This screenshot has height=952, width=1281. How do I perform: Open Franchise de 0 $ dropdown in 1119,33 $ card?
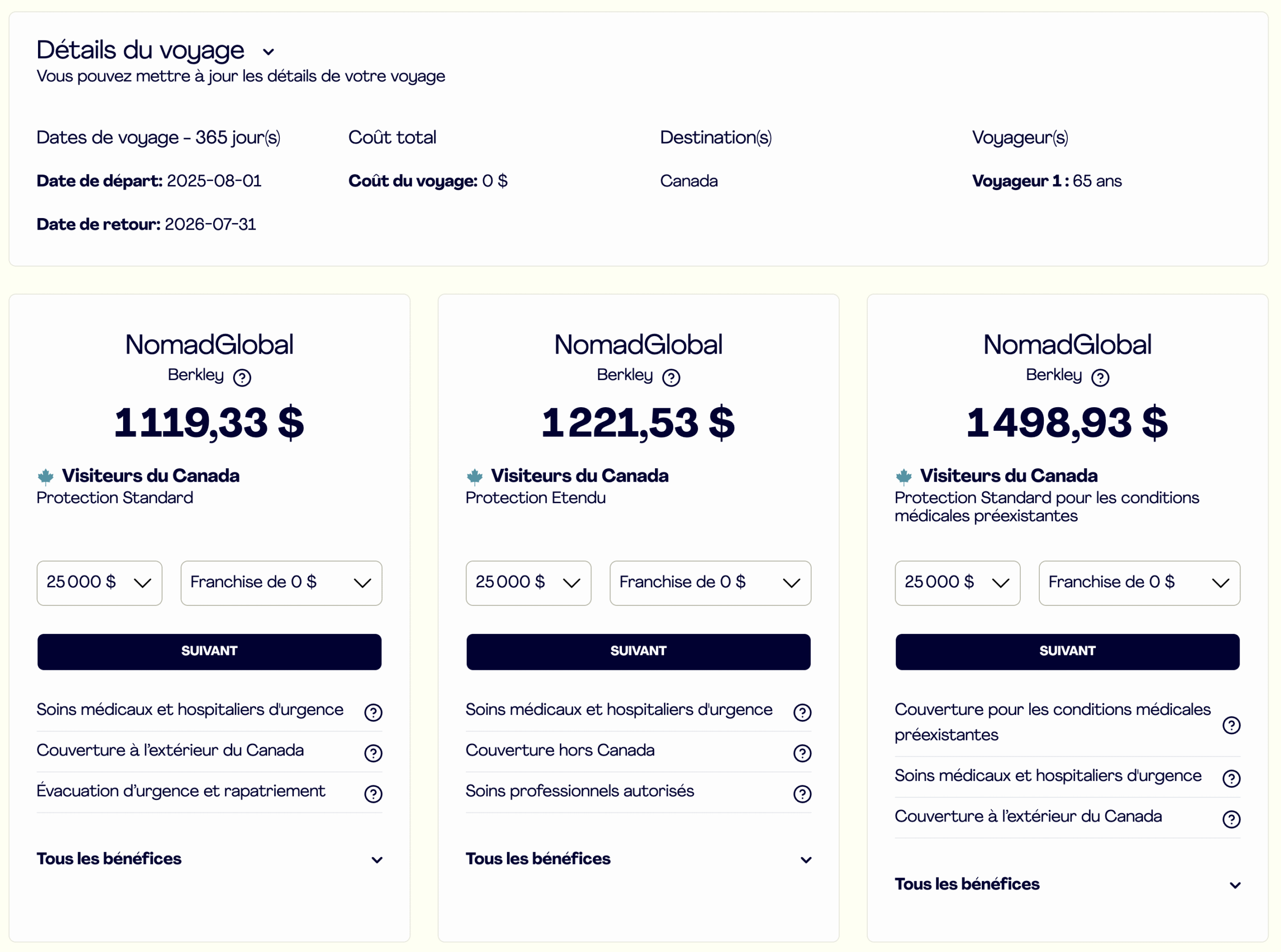coord(281,583)
